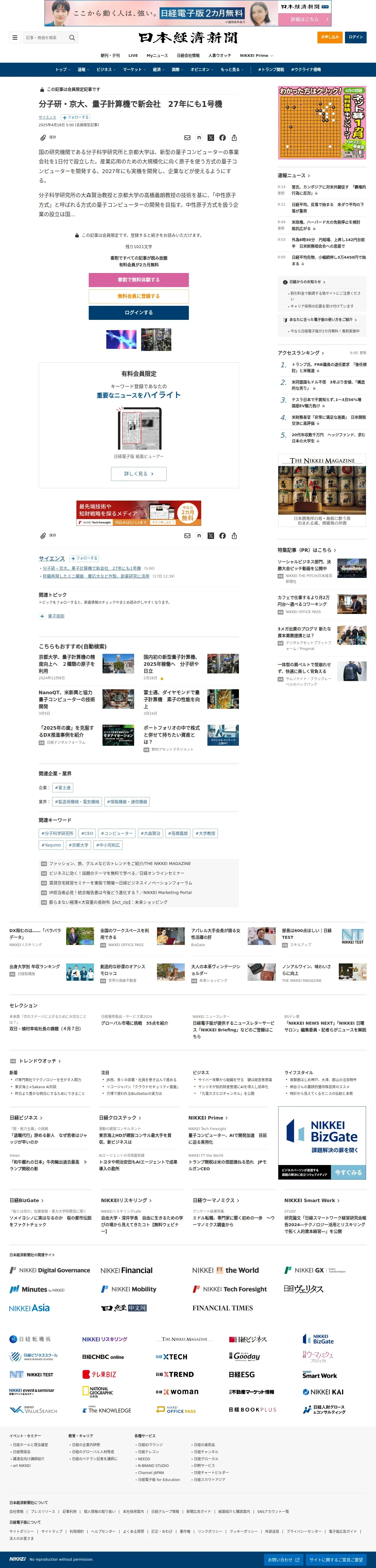Screen dimensions: 376x1568
Task: Click the envelope icon below Tech Foresight banner
Action: [187, 536]
